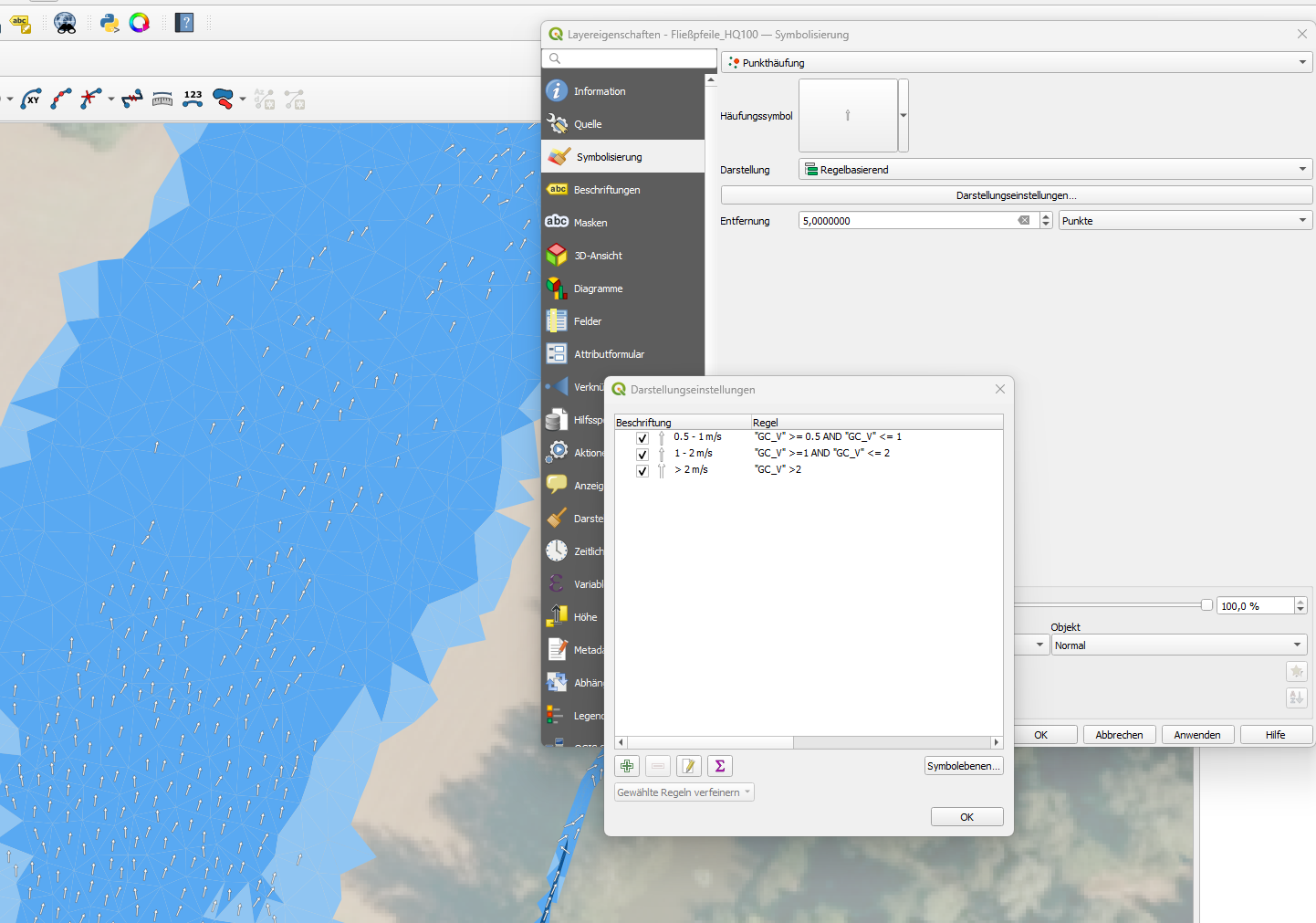The height and width of the screenshot is (923, 1316).
Task: Click the opacity slider handle
Action: [1206, 605]
